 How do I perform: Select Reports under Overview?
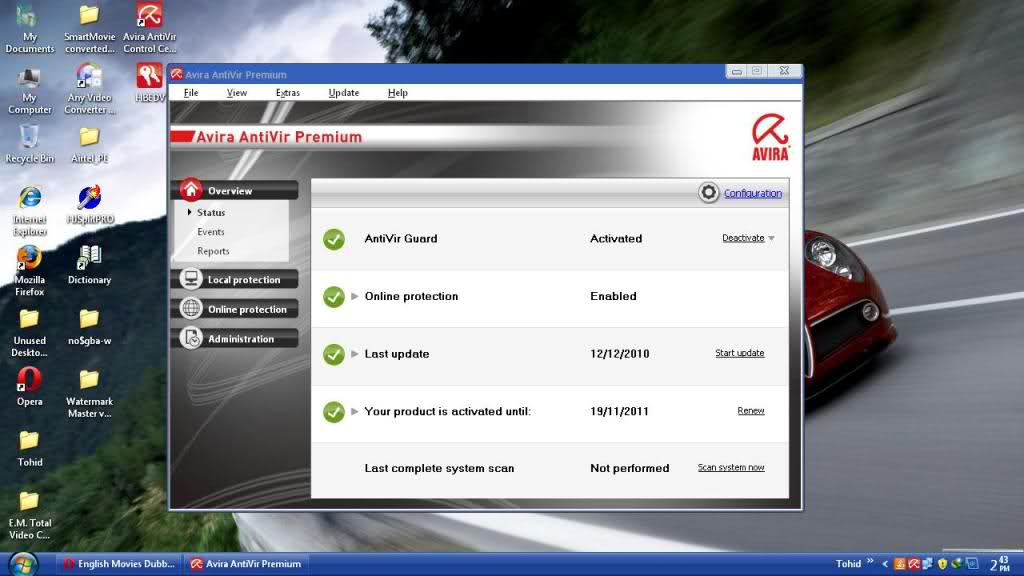tap(213, 251)
